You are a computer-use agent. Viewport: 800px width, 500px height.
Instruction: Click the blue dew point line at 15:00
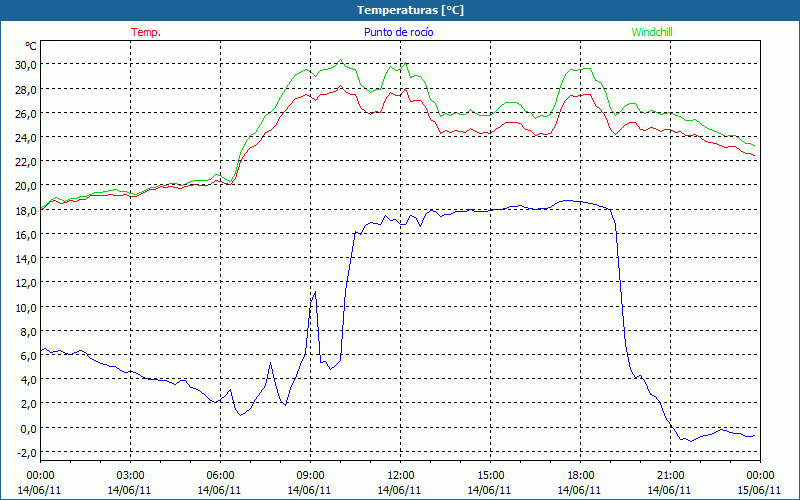point(490,210)
